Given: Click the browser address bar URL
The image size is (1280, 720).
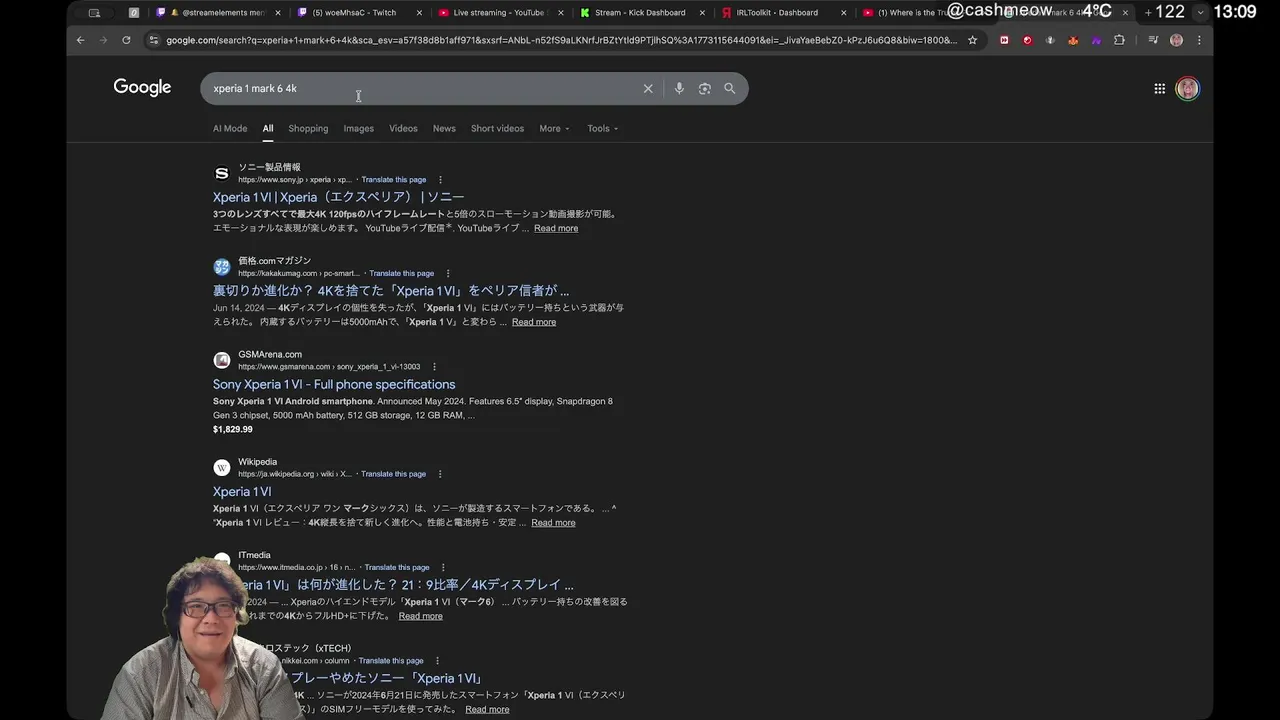Looking at the screenshot, I should (560, 40).
